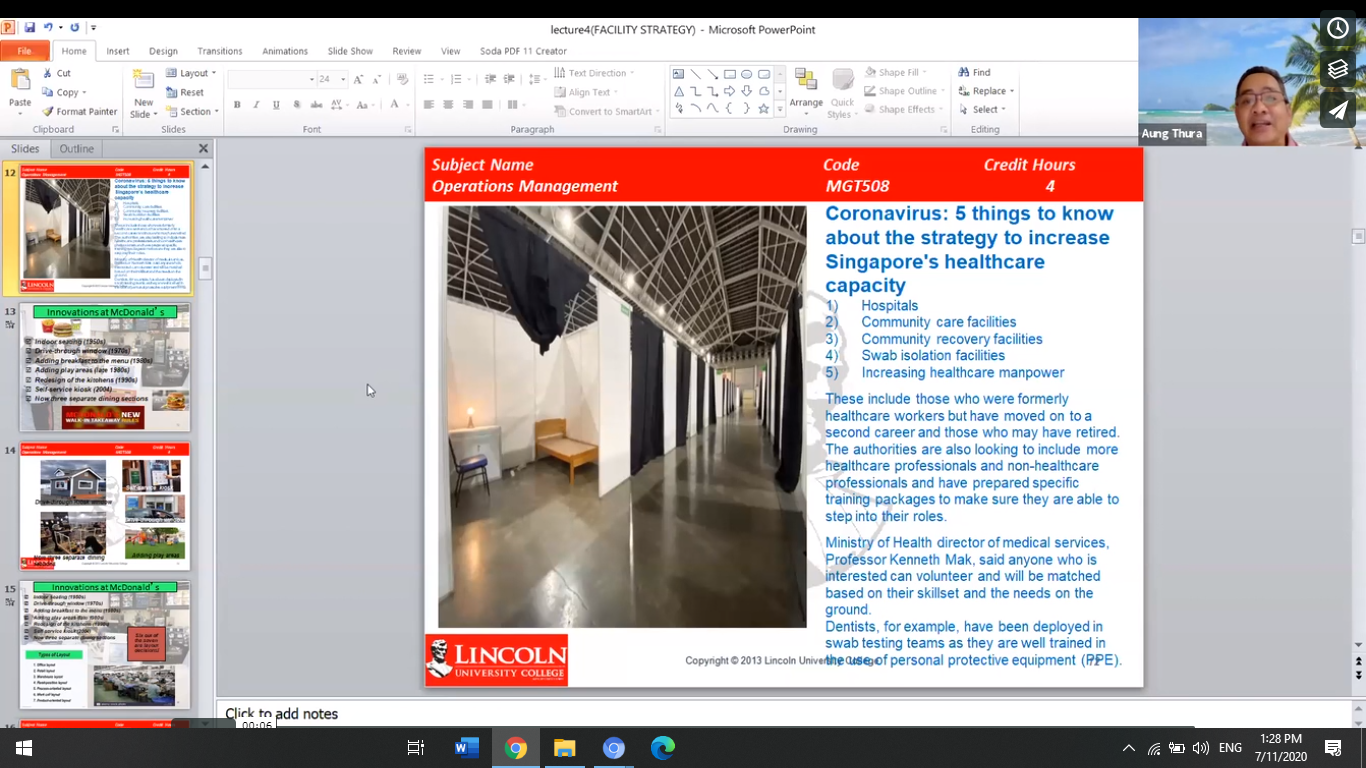Screen dimensions: 1366x768
Task: Align text left
Action: click(x=428, y=104)
